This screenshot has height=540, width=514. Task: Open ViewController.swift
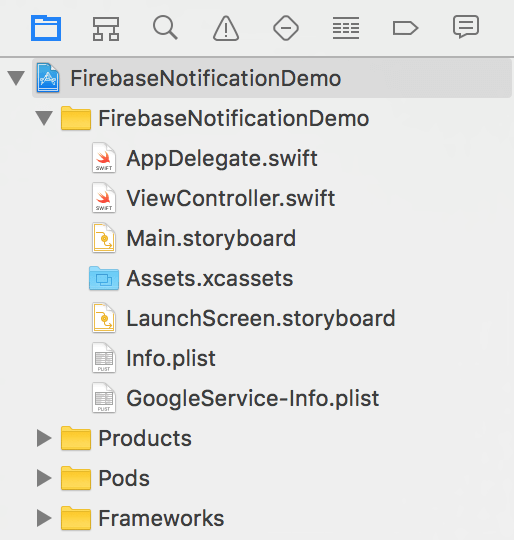pos(231,198)
